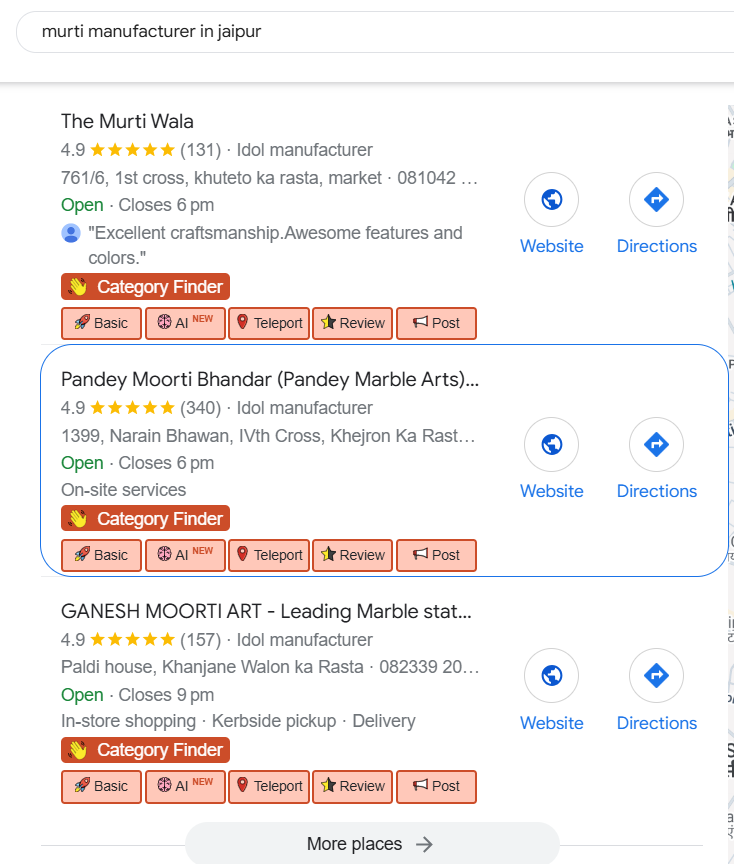
Task: Click the search box with murti query
Action: [x=370, y=32]
